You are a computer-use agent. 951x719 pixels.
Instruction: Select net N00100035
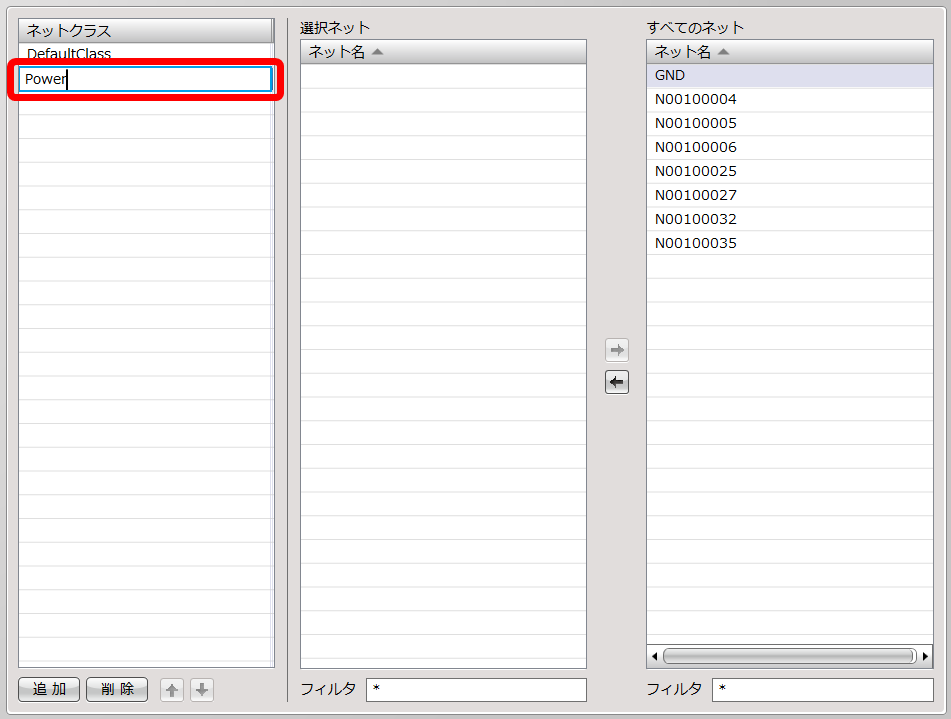click(695, 244)
